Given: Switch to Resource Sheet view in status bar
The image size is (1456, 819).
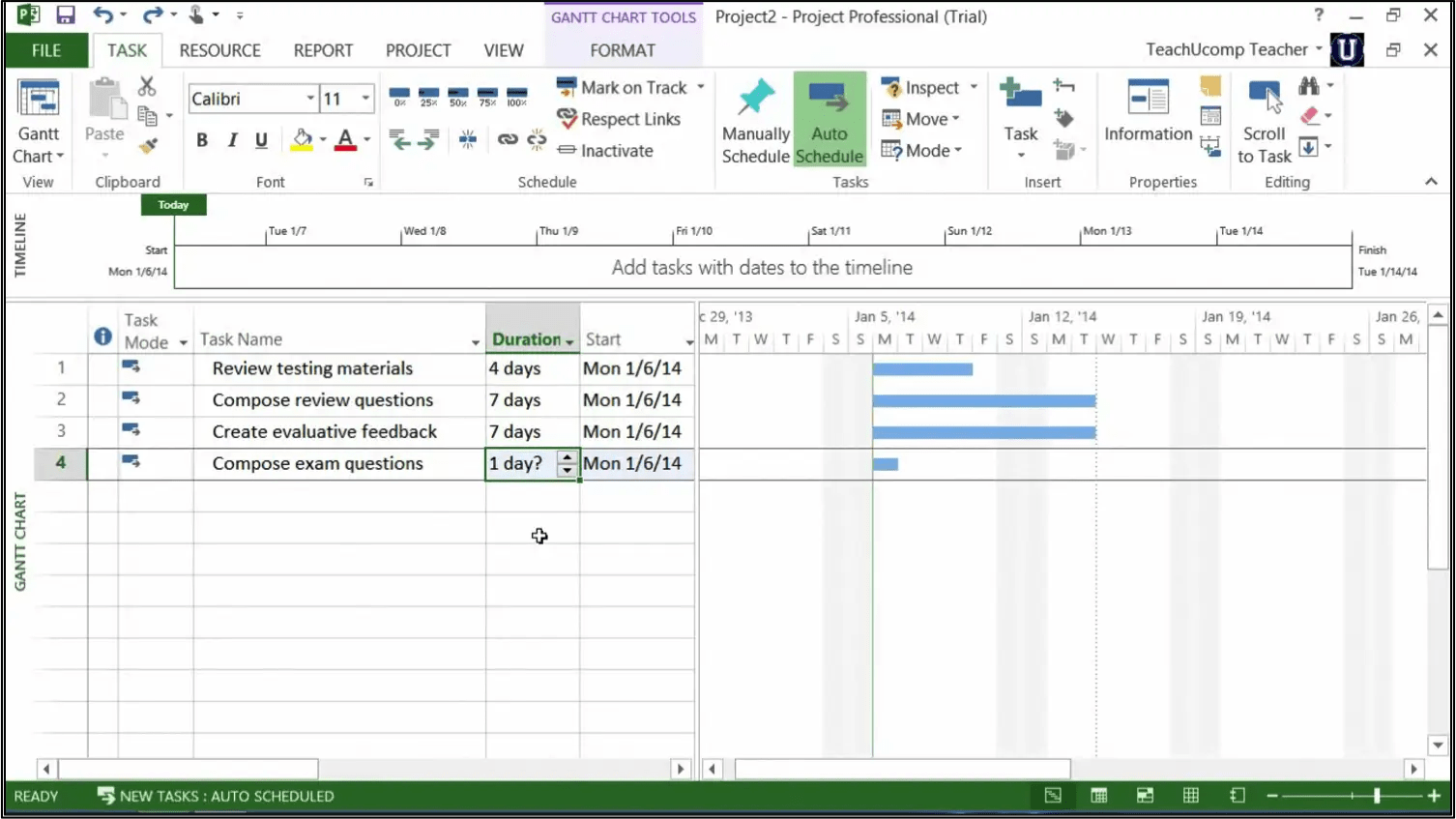Looking at the screenshot, I should point(1191,796).
